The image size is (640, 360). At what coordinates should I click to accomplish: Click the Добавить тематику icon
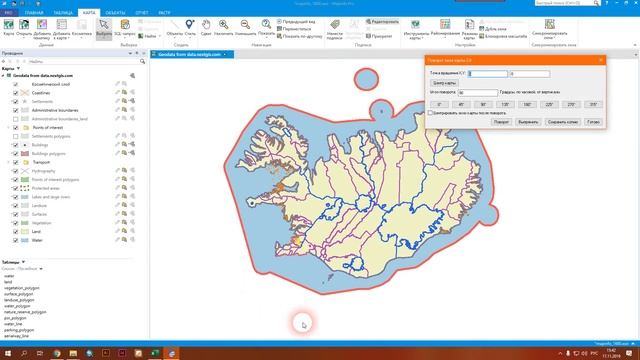tap(42, 25)
